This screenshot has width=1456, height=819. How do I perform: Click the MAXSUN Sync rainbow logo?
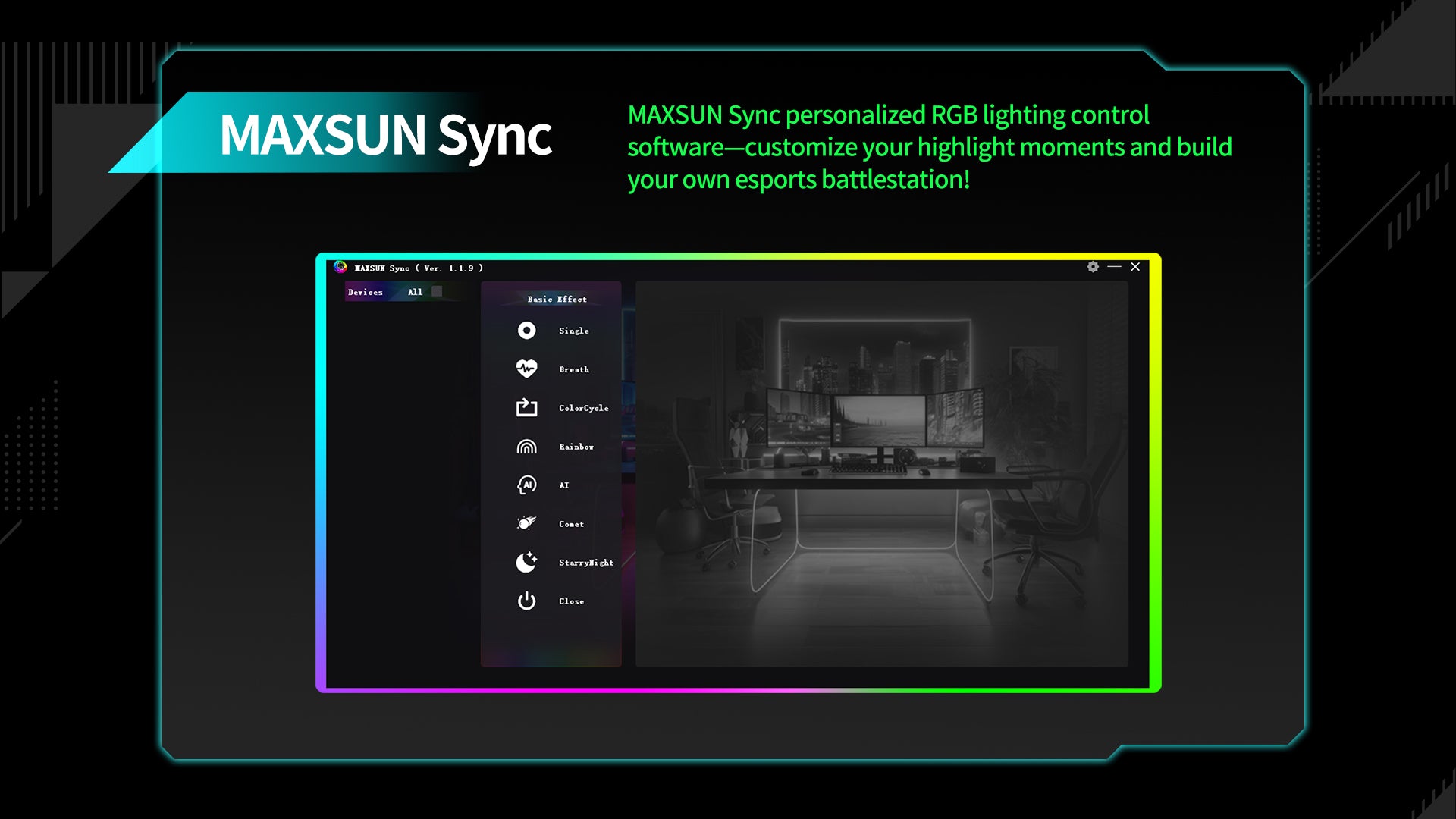(x=340, y=267)
